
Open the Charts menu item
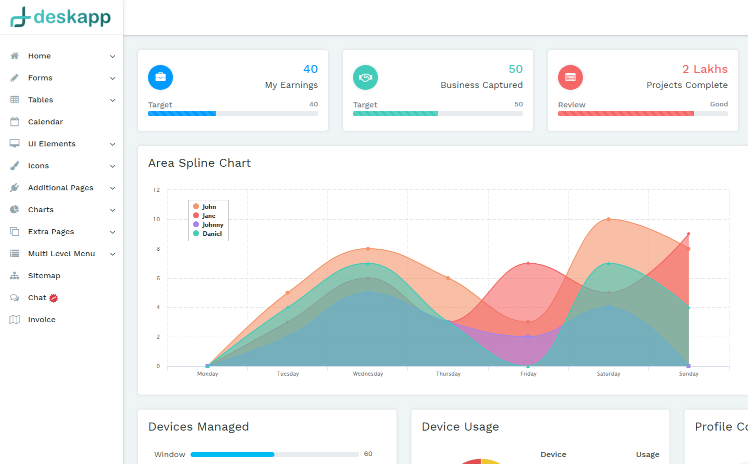(x=41, y=209)
